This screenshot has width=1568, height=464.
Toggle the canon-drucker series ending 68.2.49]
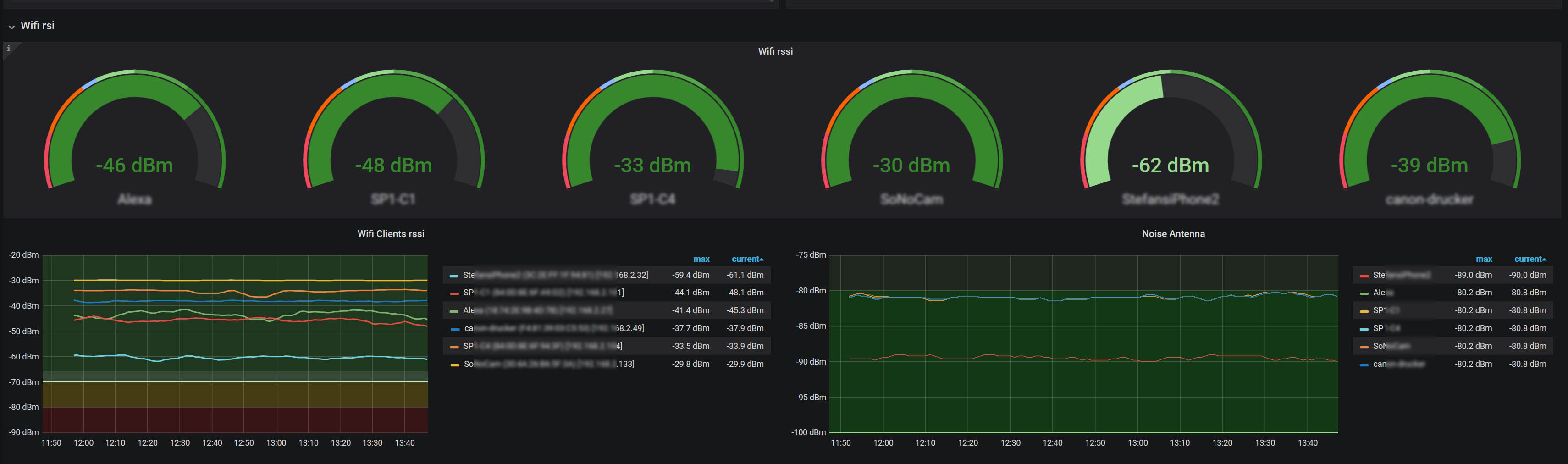click(554, 328)
